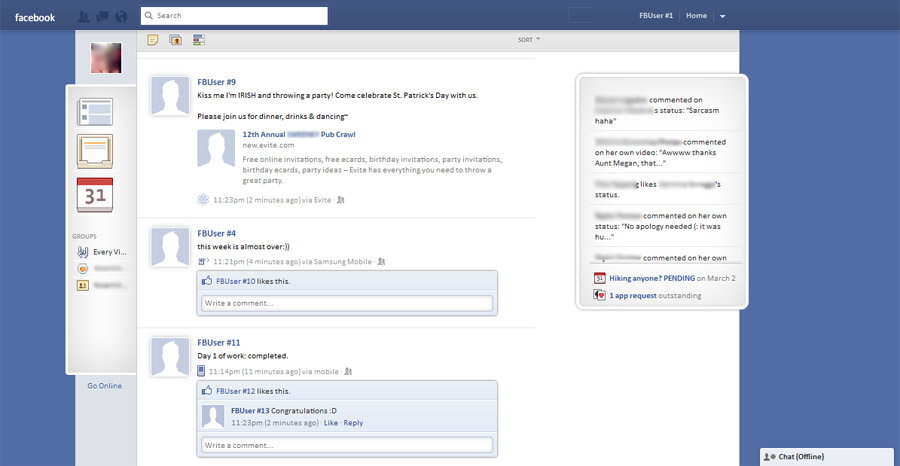
Task: Click FBUser #12 name in likes
Action: coord(236,391)
